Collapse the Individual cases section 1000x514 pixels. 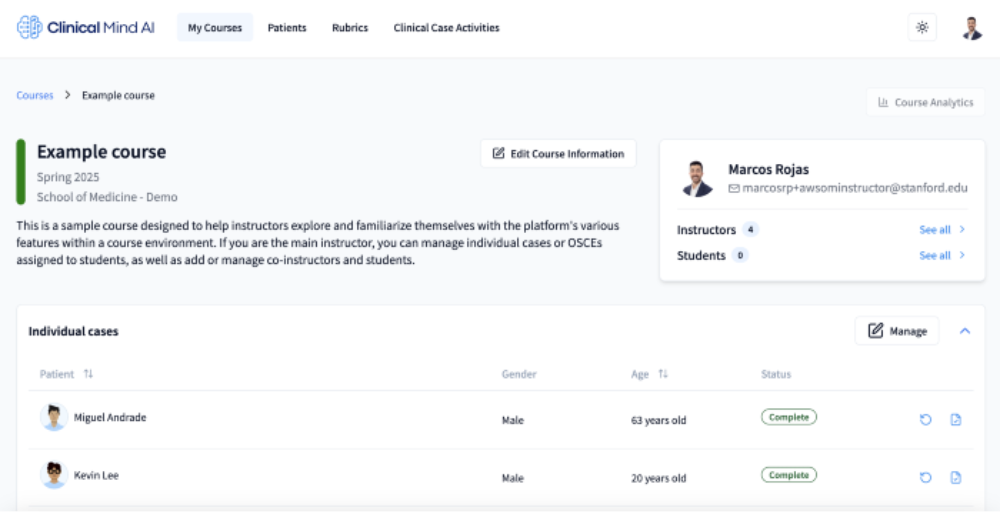(x=965, y=331)
